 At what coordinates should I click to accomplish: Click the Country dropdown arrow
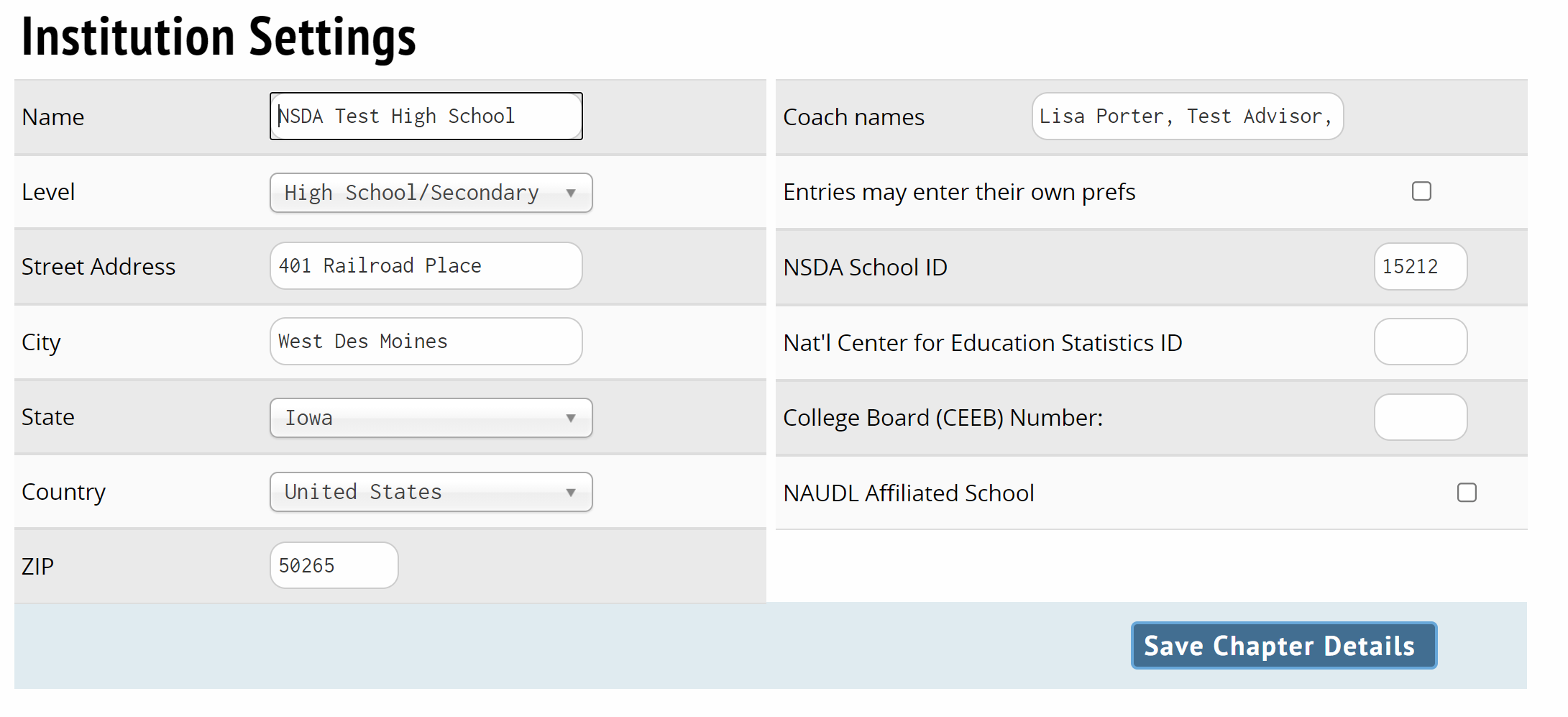click(571, 492)
